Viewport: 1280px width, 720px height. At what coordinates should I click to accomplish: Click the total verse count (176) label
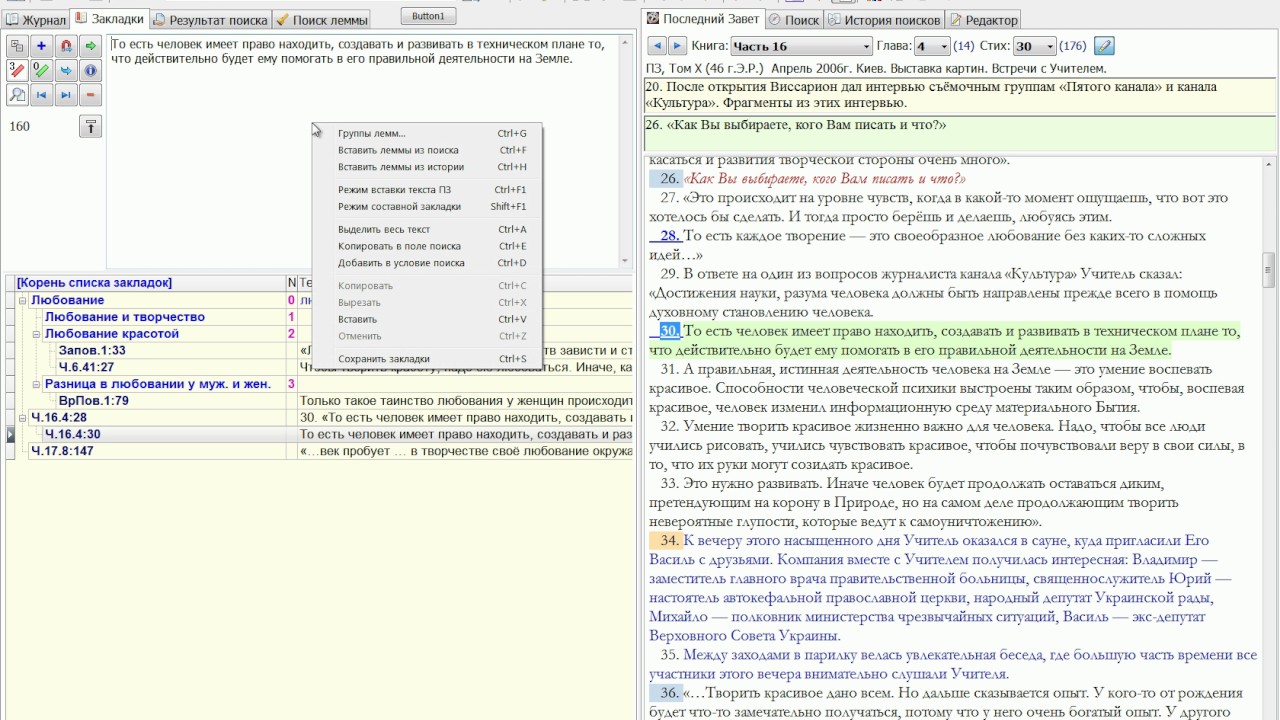[x=1073, y=46]
